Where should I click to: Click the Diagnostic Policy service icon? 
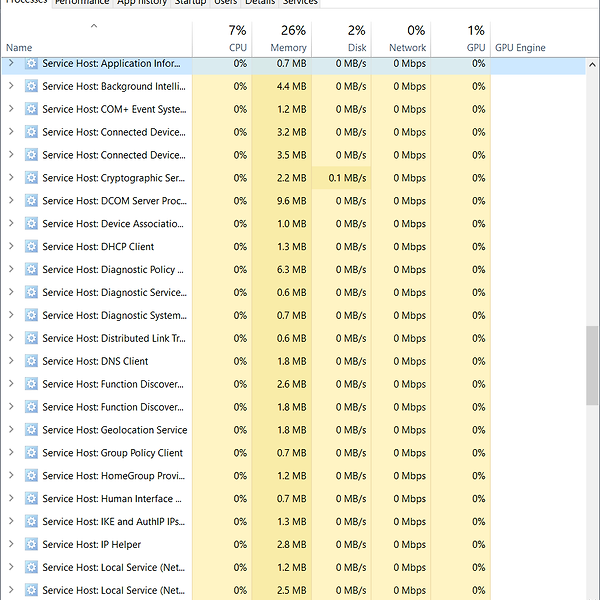(x=31, y=269)
